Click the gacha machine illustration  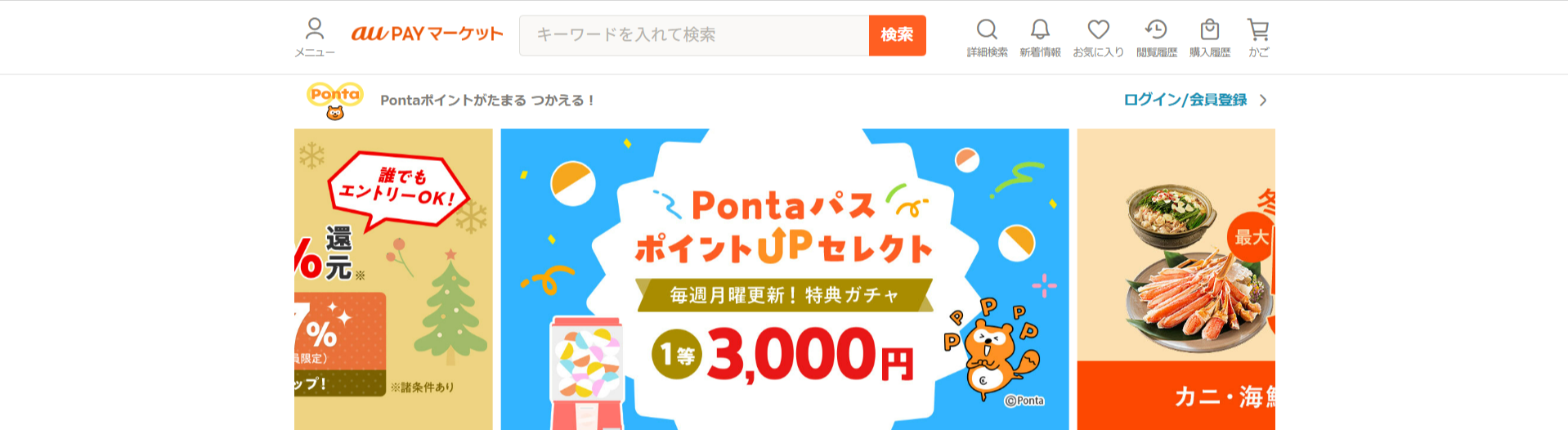(x=587, y=373)
